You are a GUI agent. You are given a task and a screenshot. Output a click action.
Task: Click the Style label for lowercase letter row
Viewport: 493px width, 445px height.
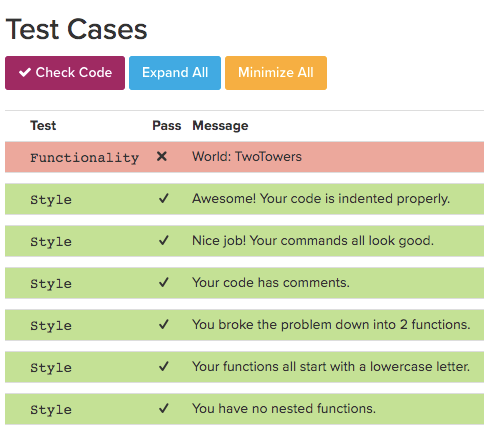pos(51,368)
